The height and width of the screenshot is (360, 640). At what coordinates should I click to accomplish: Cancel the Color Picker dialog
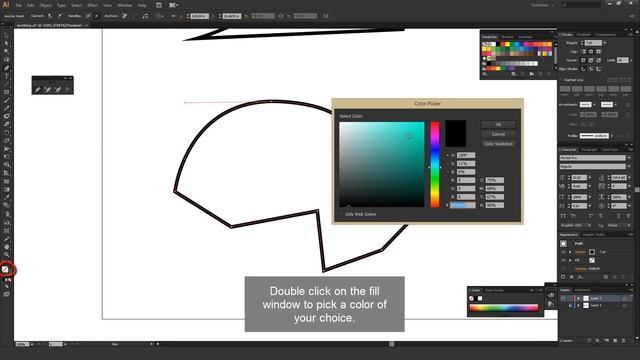click(x=498, y=134)
